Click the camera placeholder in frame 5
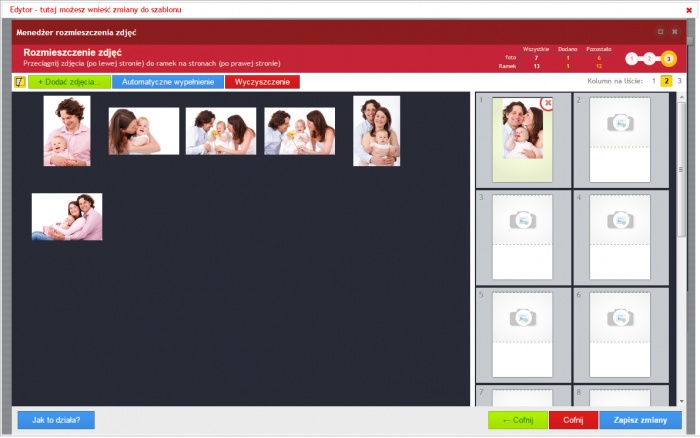The height and width of the screenshot is (438, 700). pos(523,317)
